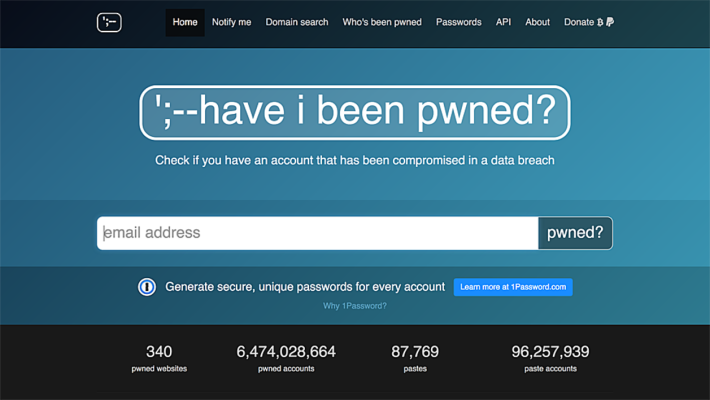
Task: Select the API menu item
Action: coord(503,22)
